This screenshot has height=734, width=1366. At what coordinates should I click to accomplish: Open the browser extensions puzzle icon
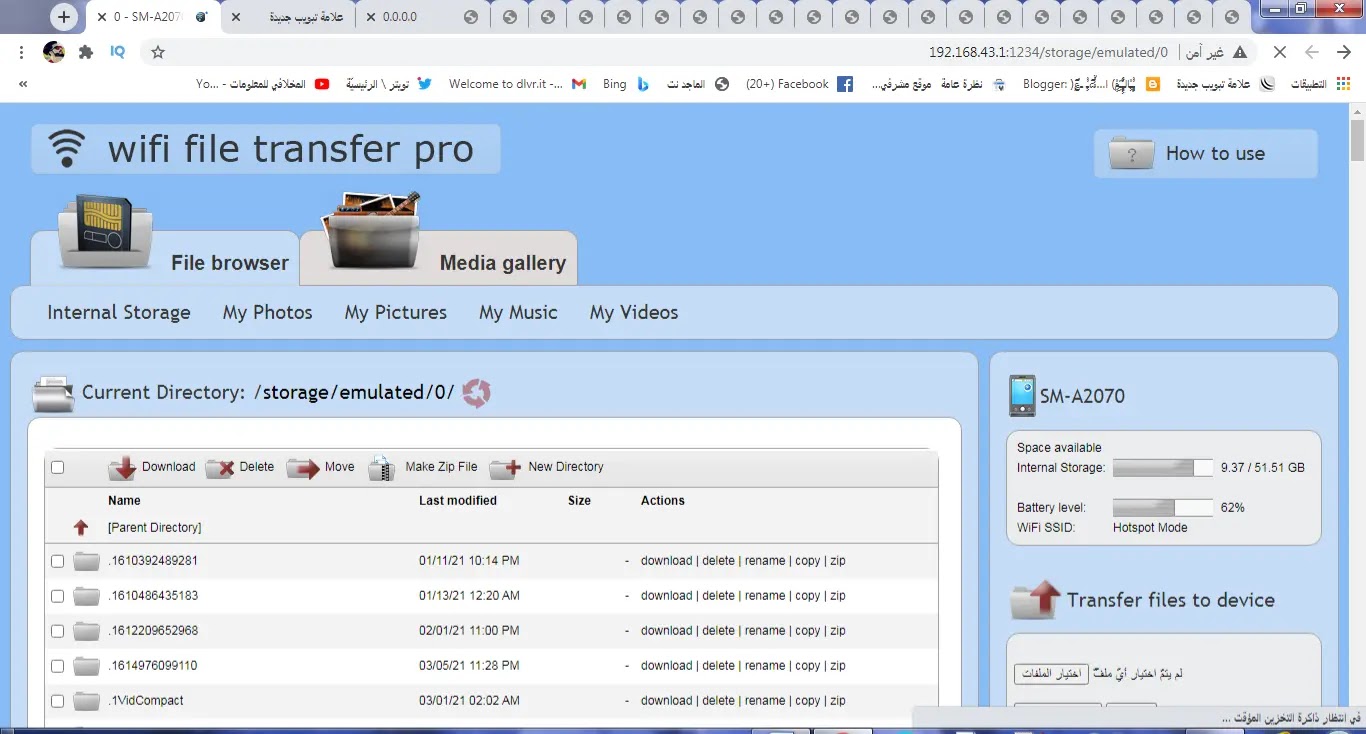[x=86, y=52]
